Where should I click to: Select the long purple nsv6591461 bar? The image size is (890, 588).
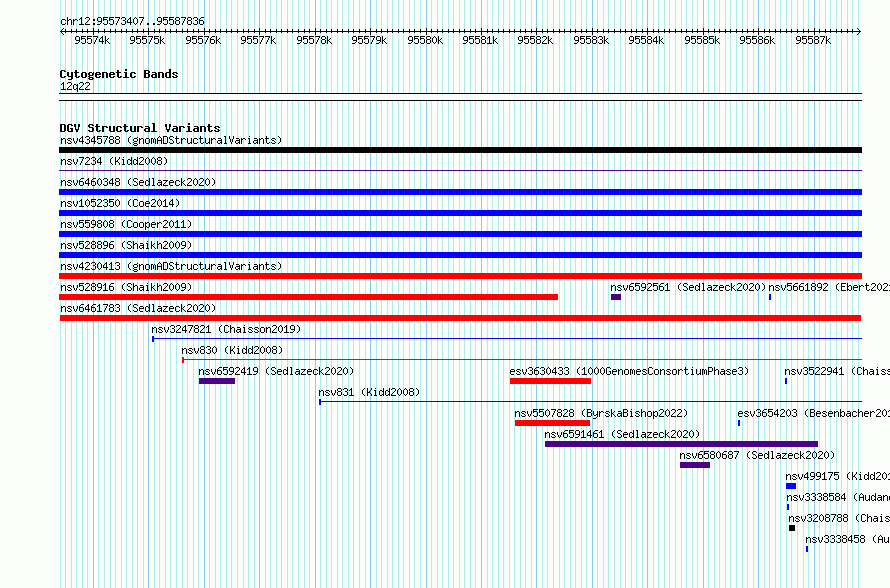[x=681, y=444]
